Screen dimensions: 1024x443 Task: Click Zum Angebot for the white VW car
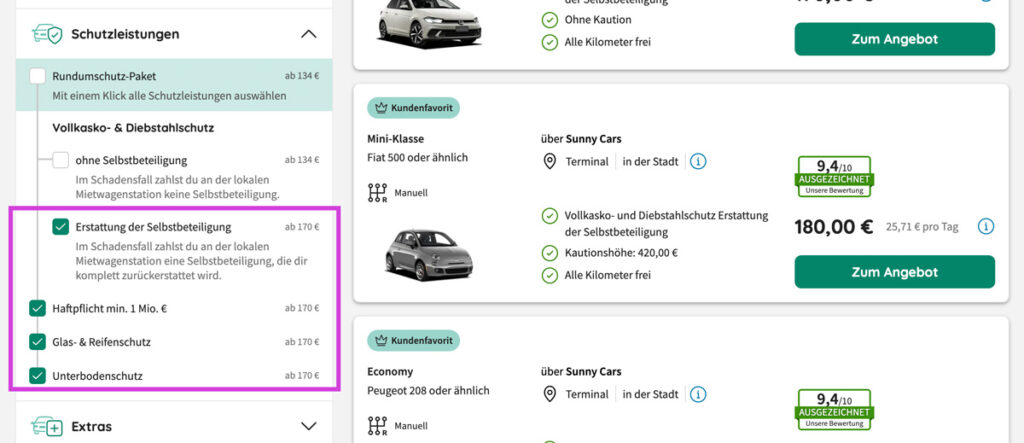pos(895,39)
